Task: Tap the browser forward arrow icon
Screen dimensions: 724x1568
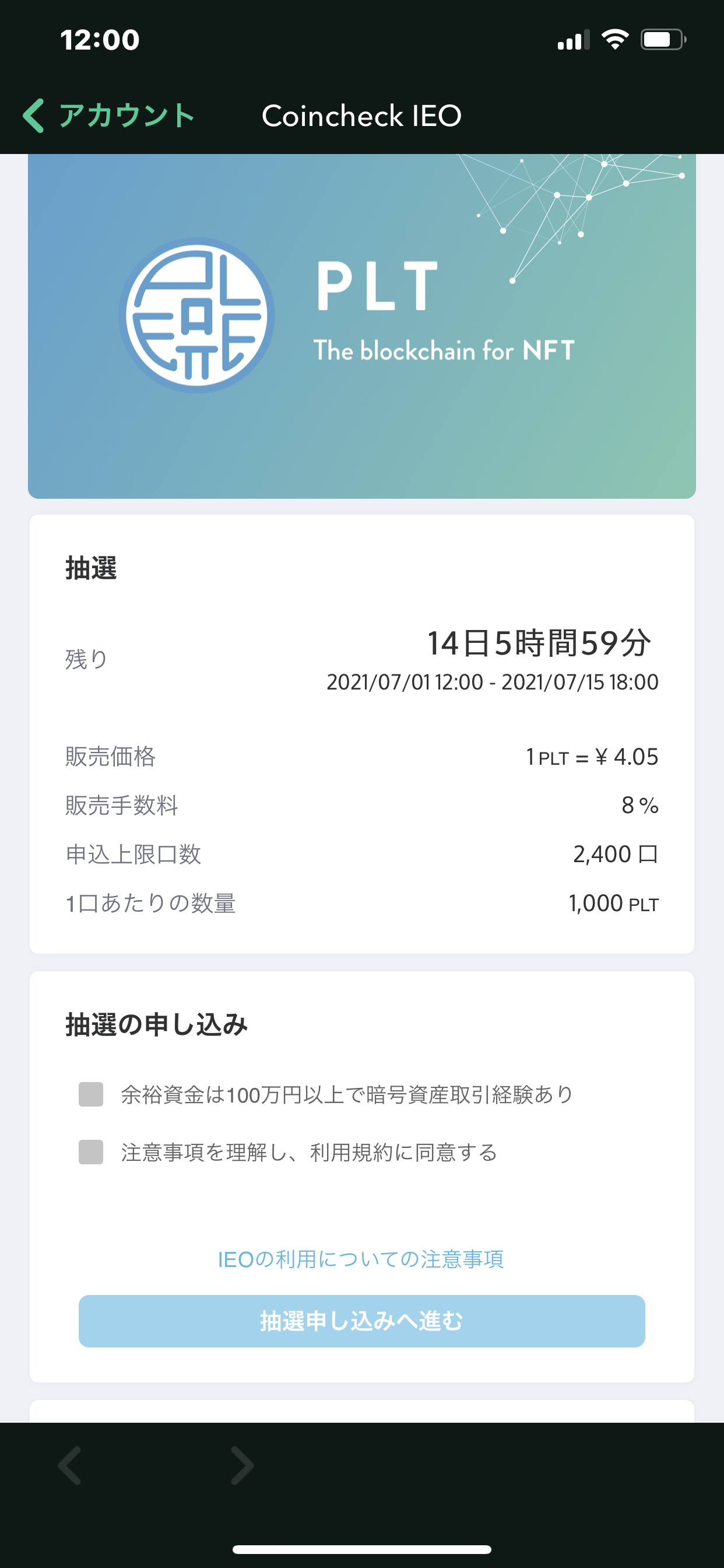Action: pyautogui.click(x=242, y=1466)
